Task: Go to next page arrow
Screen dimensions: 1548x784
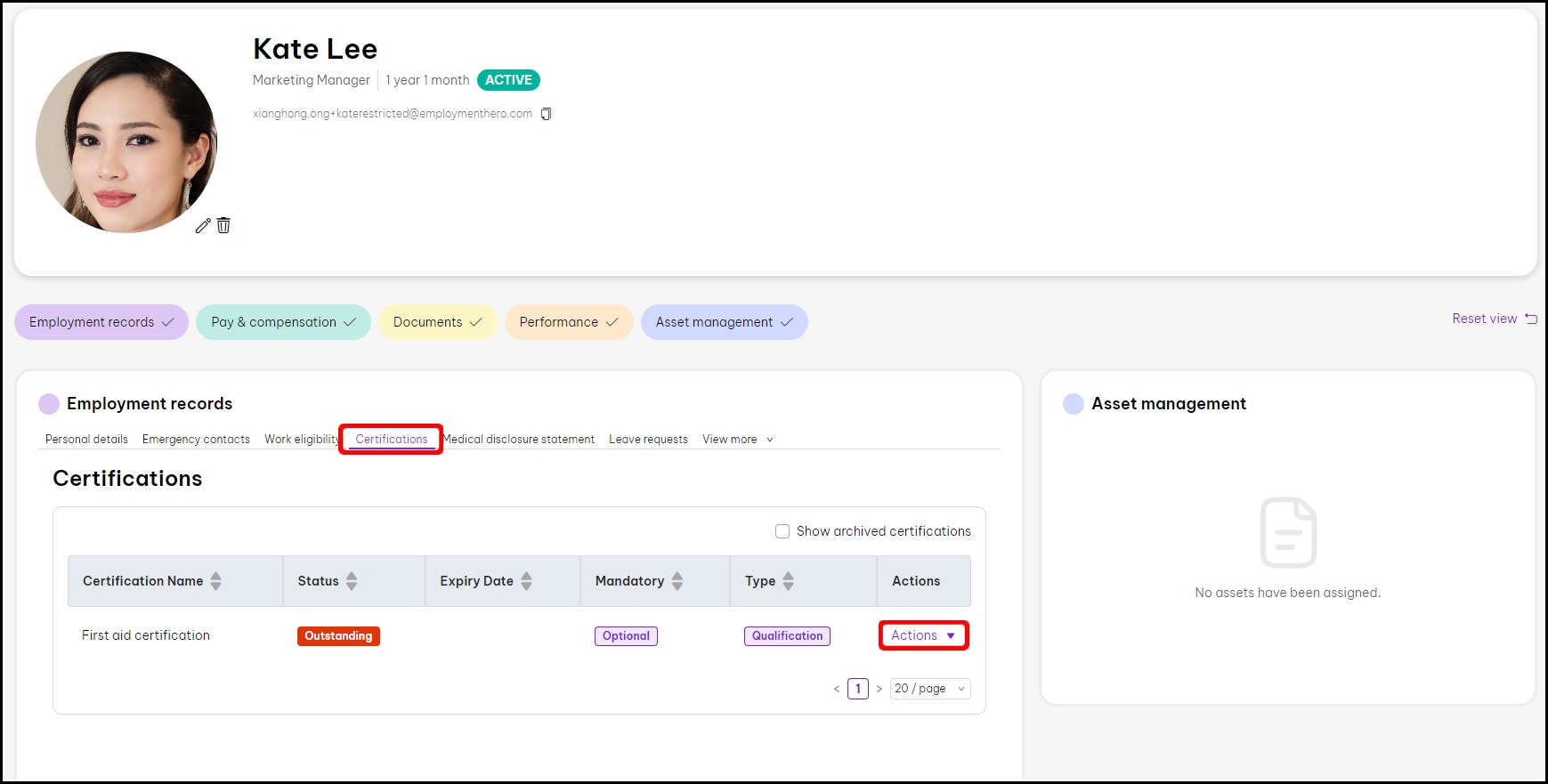Action: point(879,689)
